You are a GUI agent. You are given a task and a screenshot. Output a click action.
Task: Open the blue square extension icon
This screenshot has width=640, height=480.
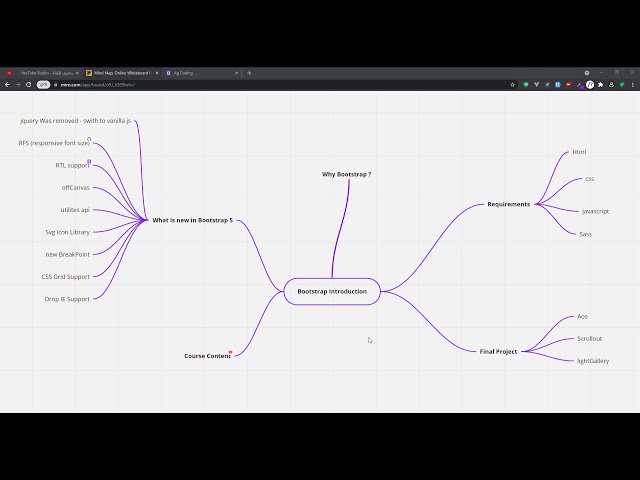(558, 84)
